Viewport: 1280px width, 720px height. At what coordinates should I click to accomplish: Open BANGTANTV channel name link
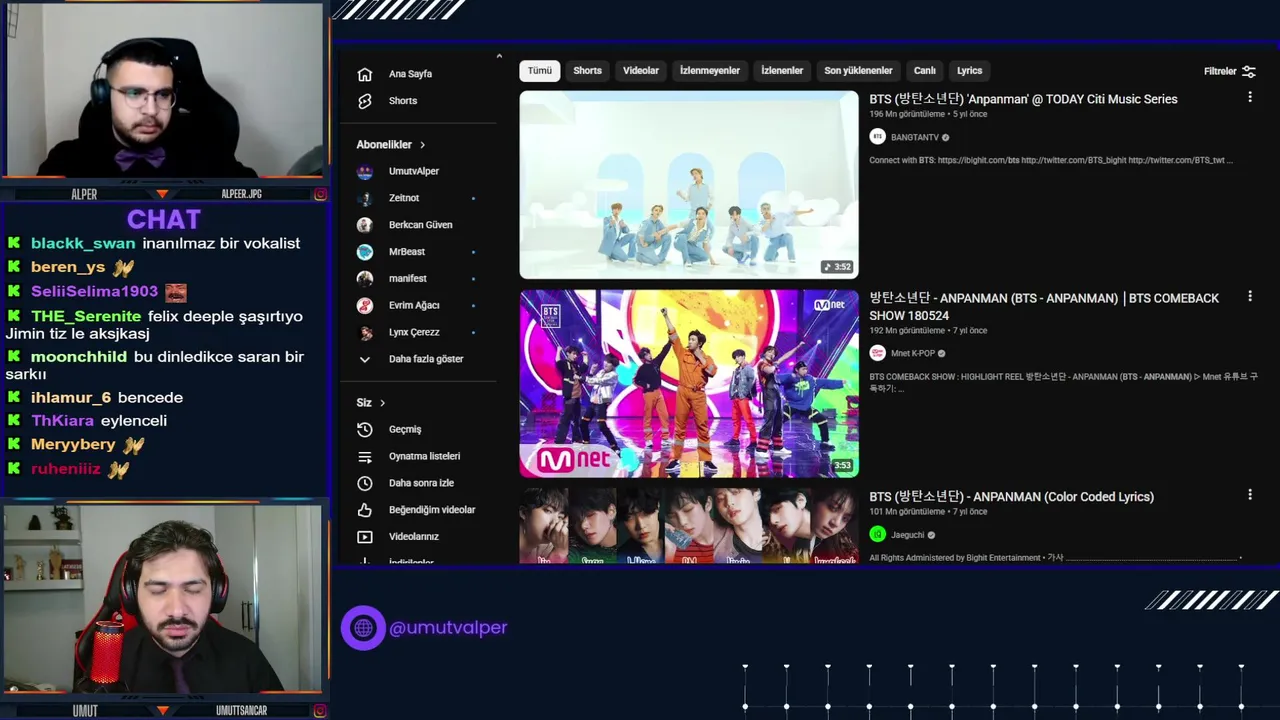[x=914, y=138]
